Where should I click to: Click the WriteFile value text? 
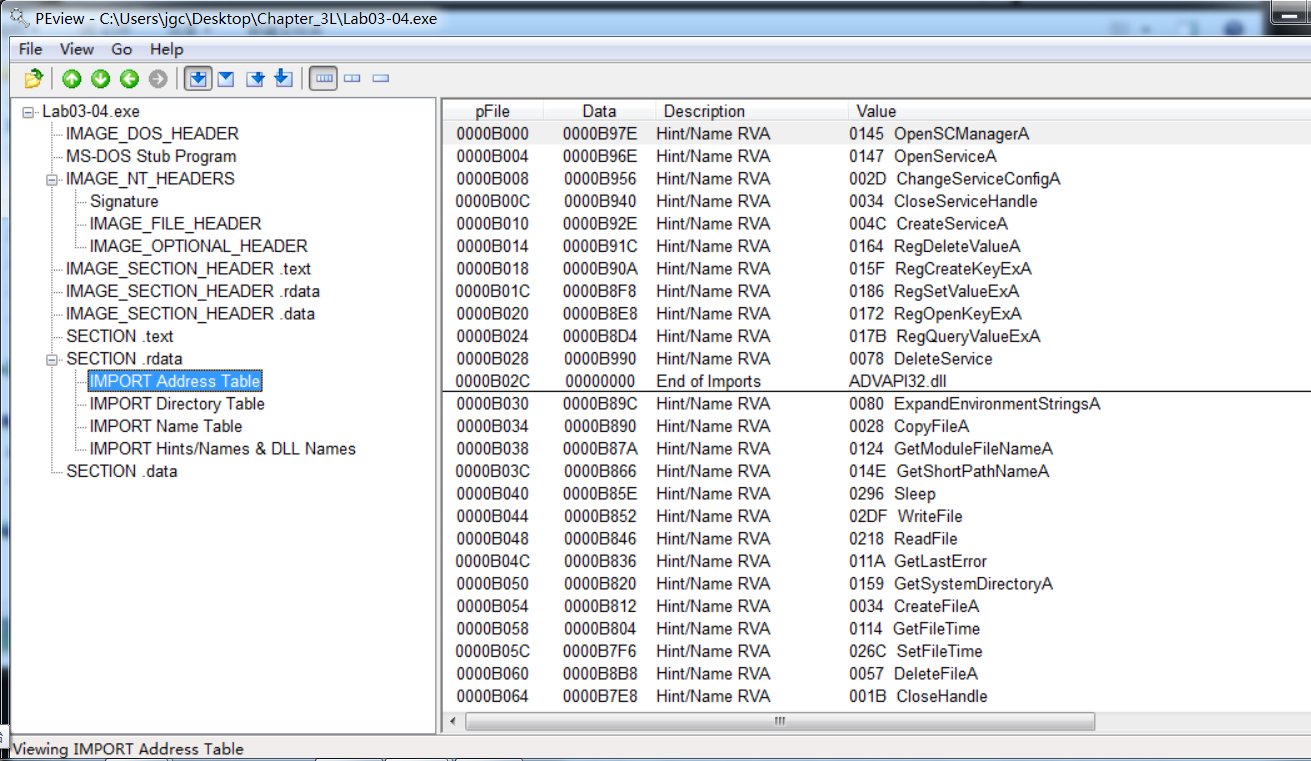(930, 516)
